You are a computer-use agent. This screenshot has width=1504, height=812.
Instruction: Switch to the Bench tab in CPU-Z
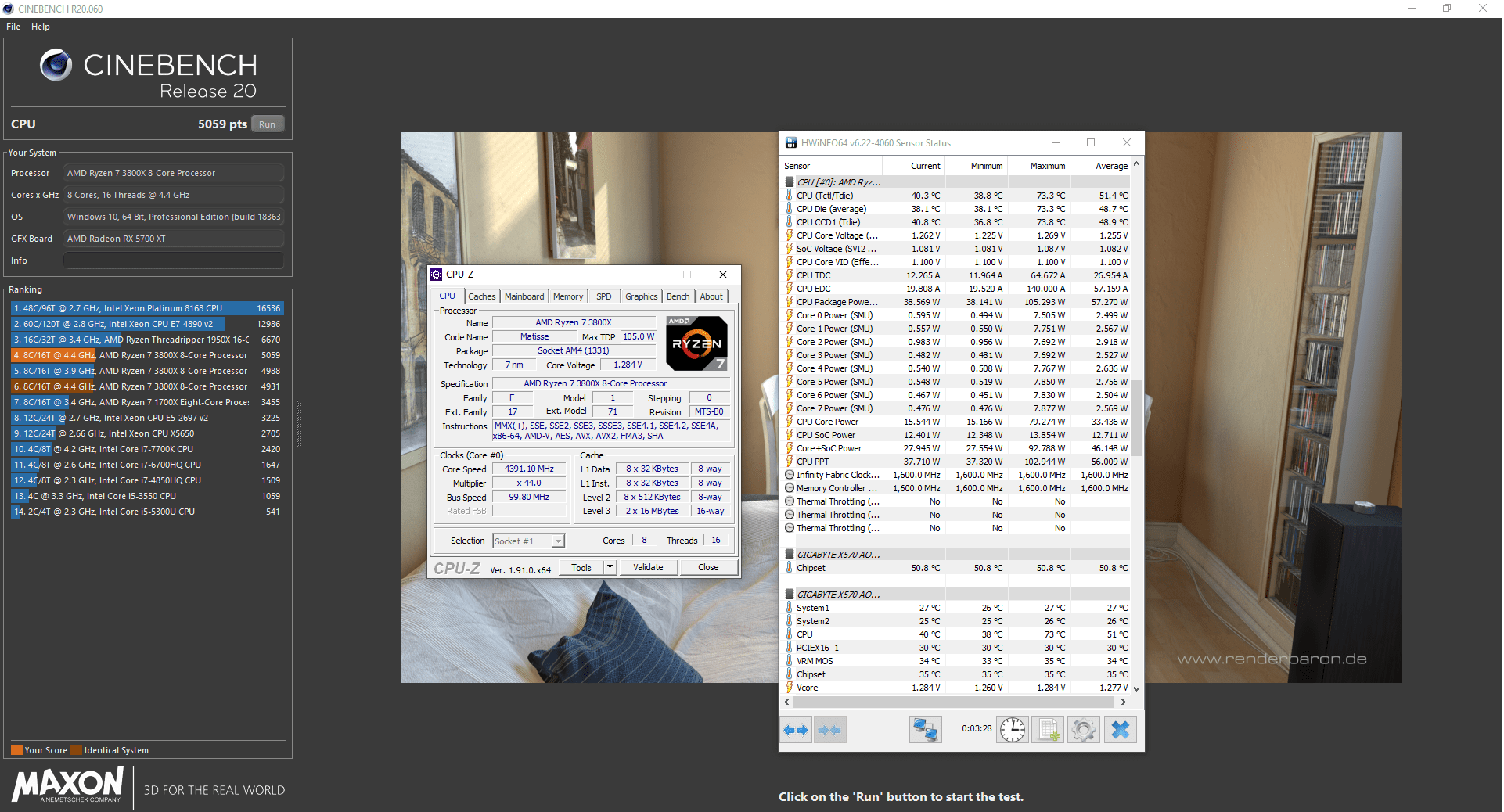678,296
